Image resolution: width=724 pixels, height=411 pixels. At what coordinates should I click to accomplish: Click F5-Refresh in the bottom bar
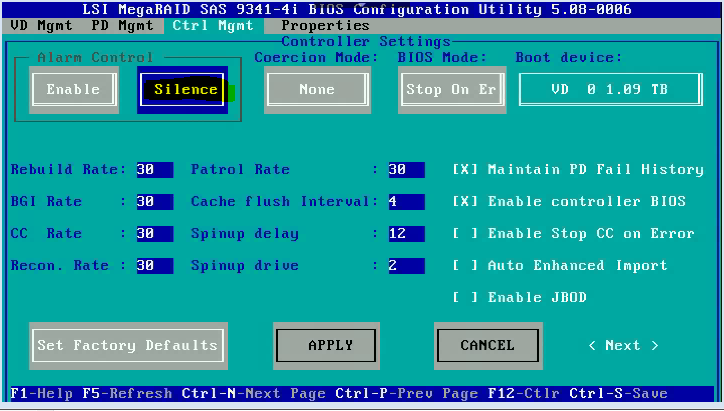127,393
